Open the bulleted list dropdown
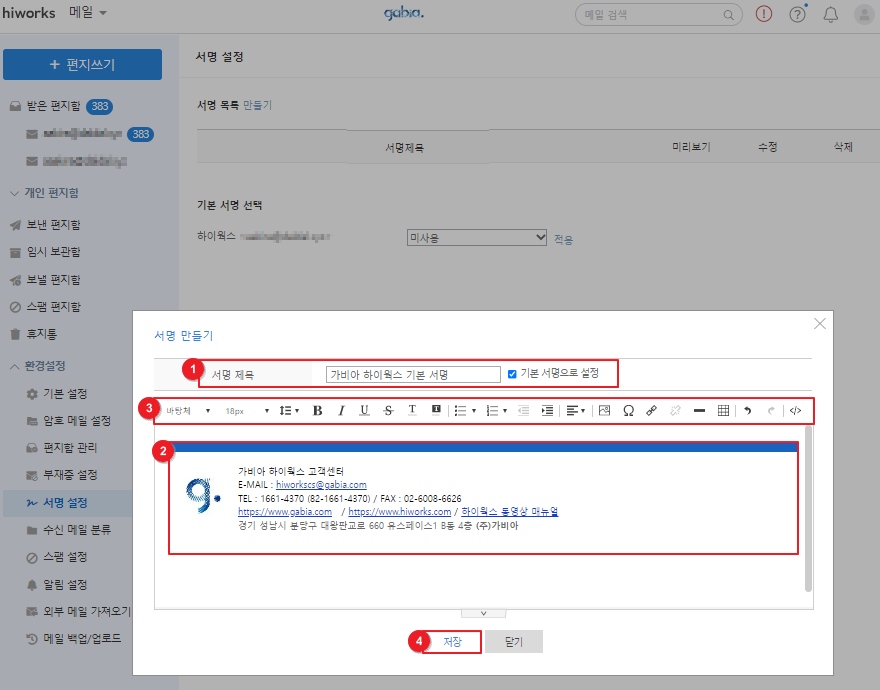 [465, 410]
